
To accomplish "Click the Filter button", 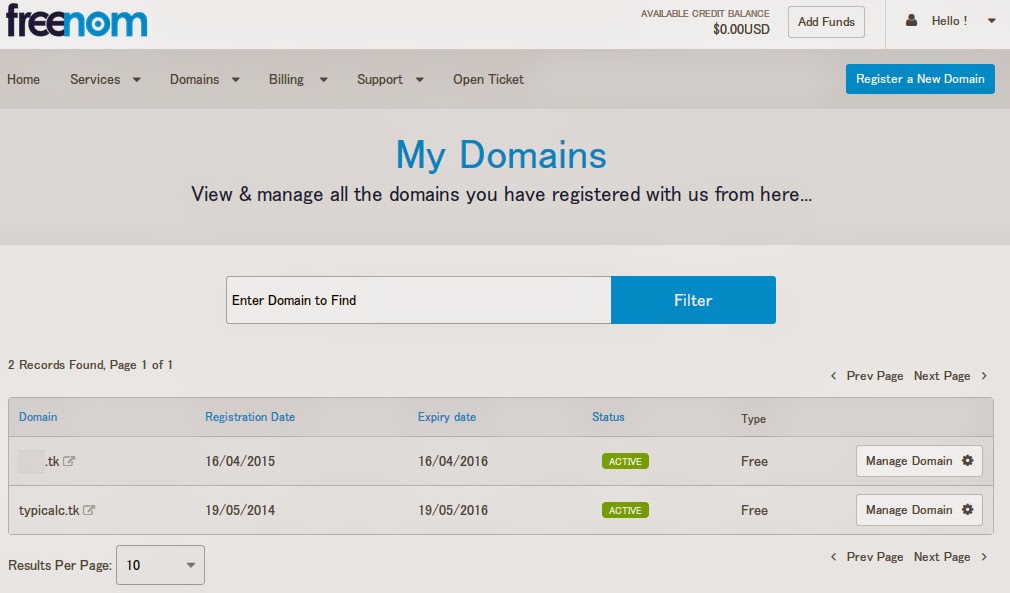I will 693,300.
